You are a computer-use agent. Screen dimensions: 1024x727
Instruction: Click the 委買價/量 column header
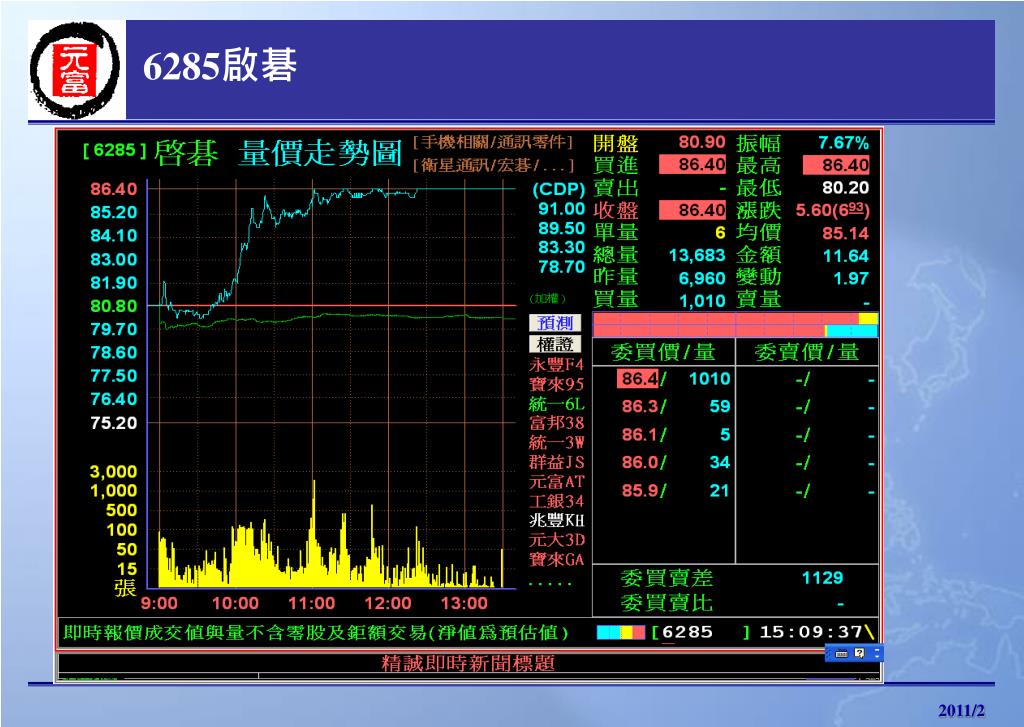(663, 353)
